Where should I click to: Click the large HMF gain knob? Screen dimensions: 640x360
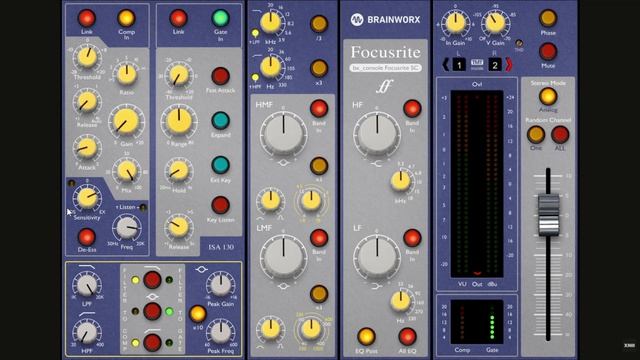(x=284, y=133)
